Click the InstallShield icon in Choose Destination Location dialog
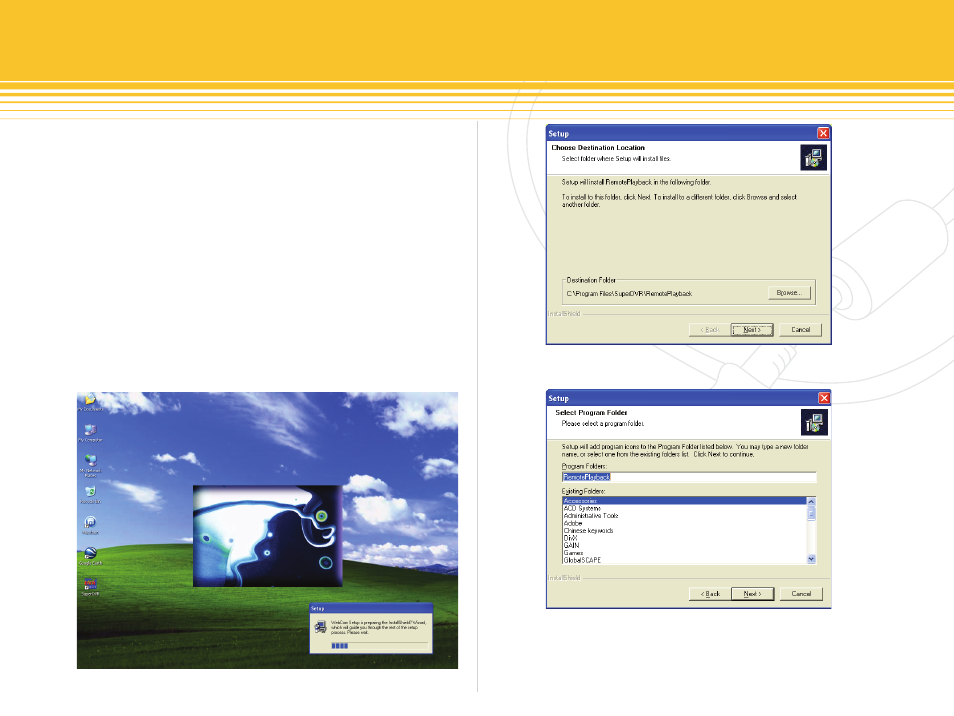Image resolution: width=954 pixels, height=716 pixels. point(813,158)
